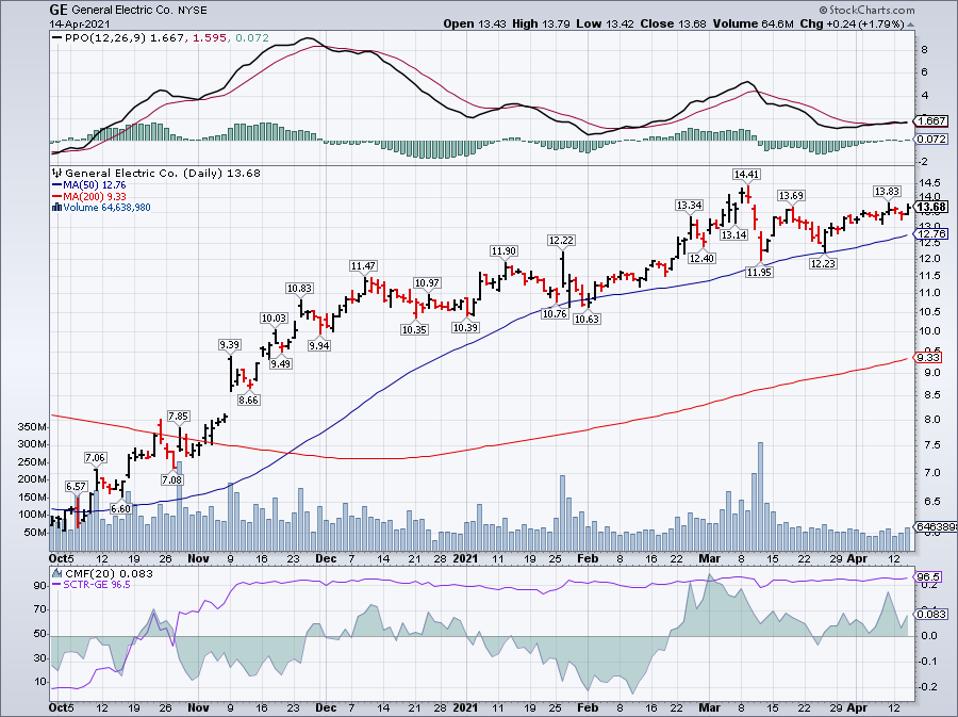
Task: Click the 6.57 price label
Action: click(76, 486)
